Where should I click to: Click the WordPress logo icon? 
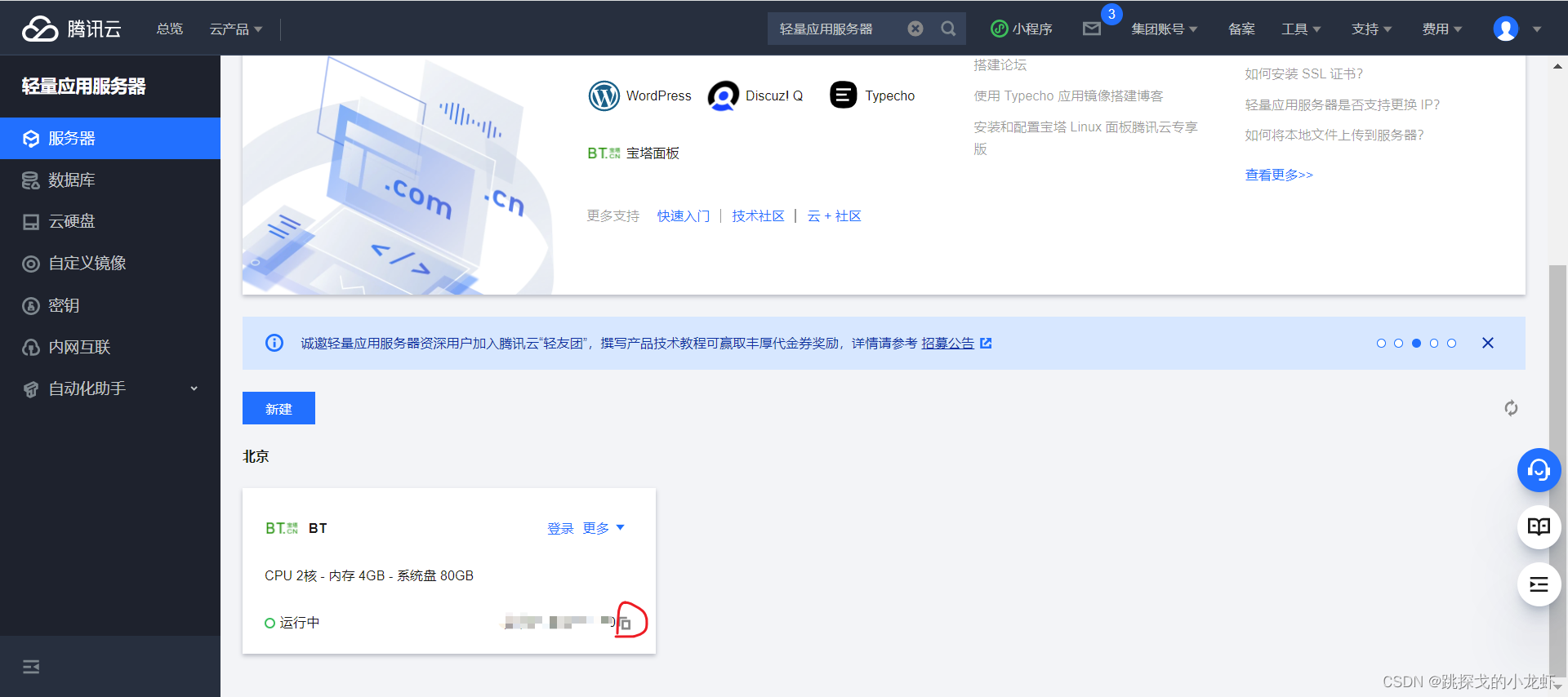(x=604, y=95)
